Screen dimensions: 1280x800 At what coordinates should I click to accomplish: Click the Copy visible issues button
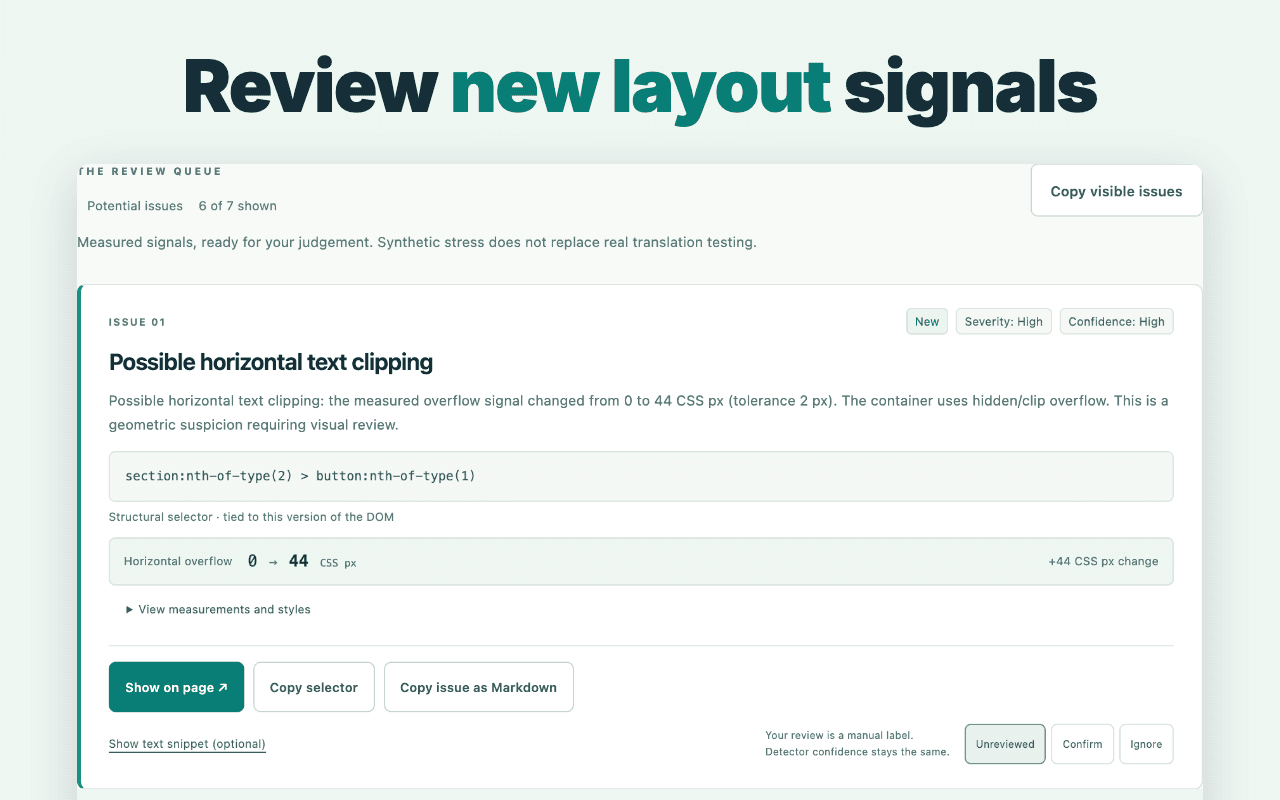pos(1116,191)
